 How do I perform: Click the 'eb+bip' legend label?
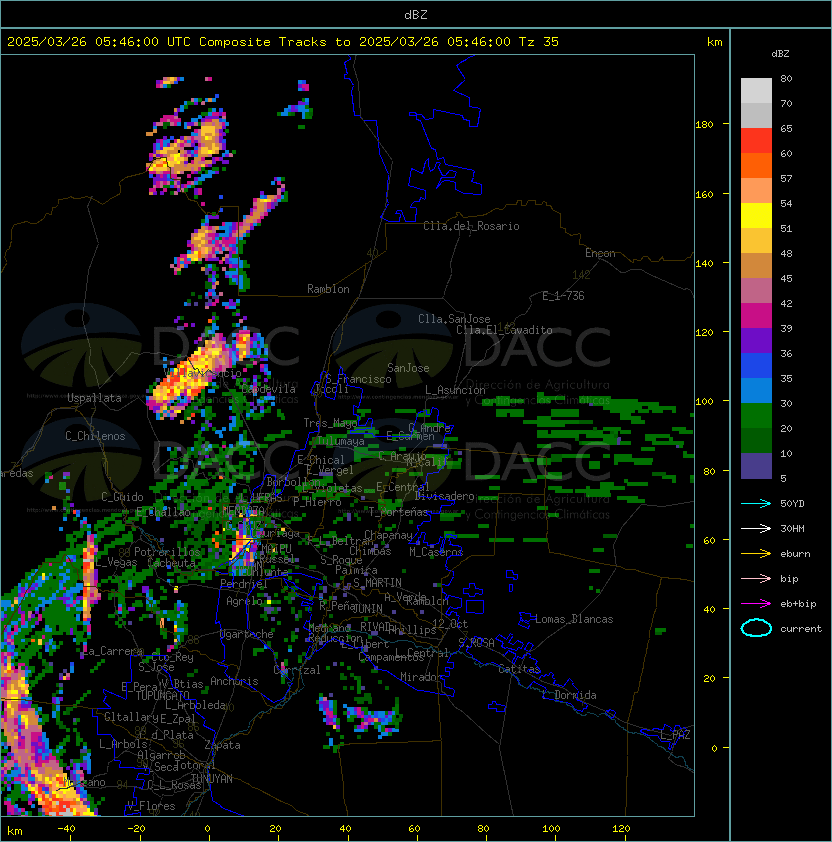point(798,604)
